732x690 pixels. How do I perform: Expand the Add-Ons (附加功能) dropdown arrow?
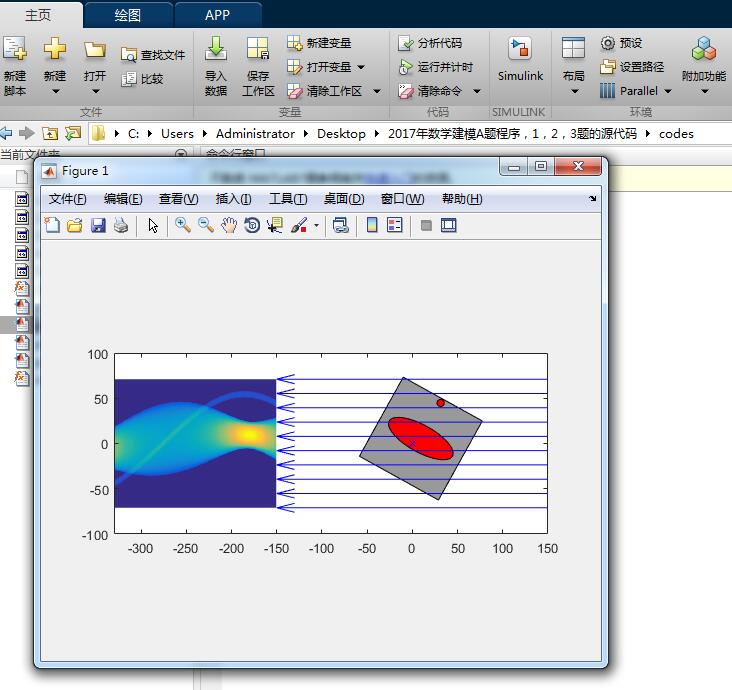[x=705, y=92]
